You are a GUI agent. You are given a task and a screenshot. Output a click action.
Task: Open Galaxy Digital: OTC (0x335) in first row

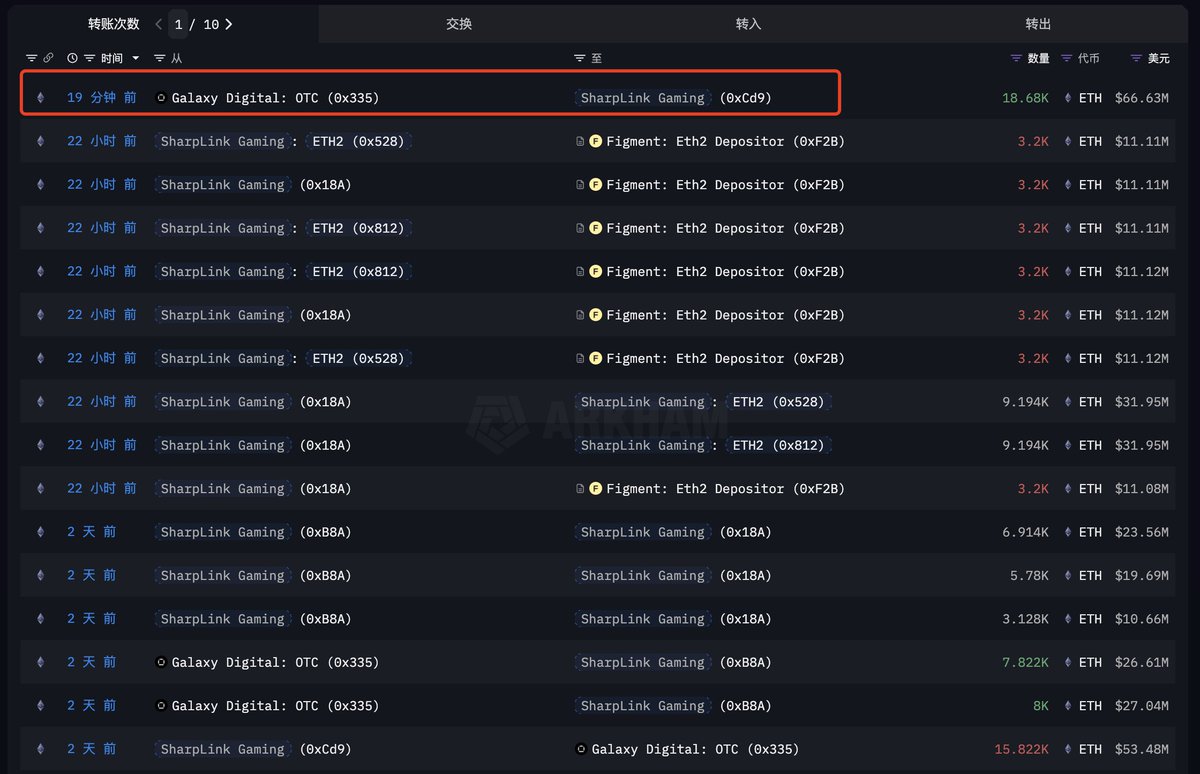[x=275, y=98]
